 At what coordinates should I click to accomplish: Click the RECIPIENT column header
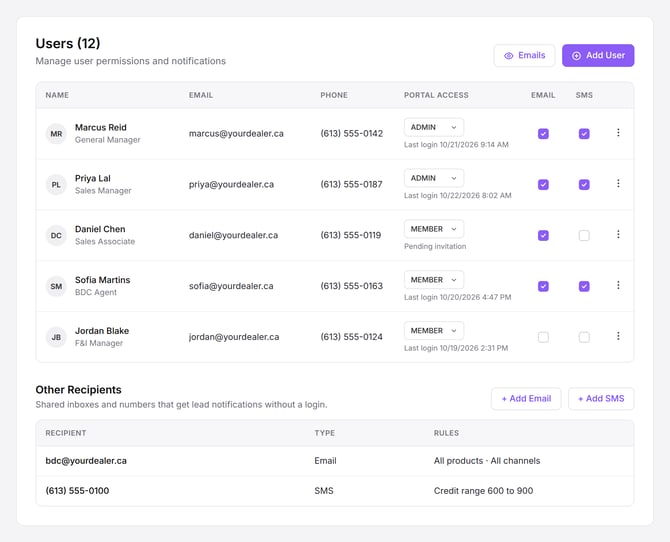point(66,433)
